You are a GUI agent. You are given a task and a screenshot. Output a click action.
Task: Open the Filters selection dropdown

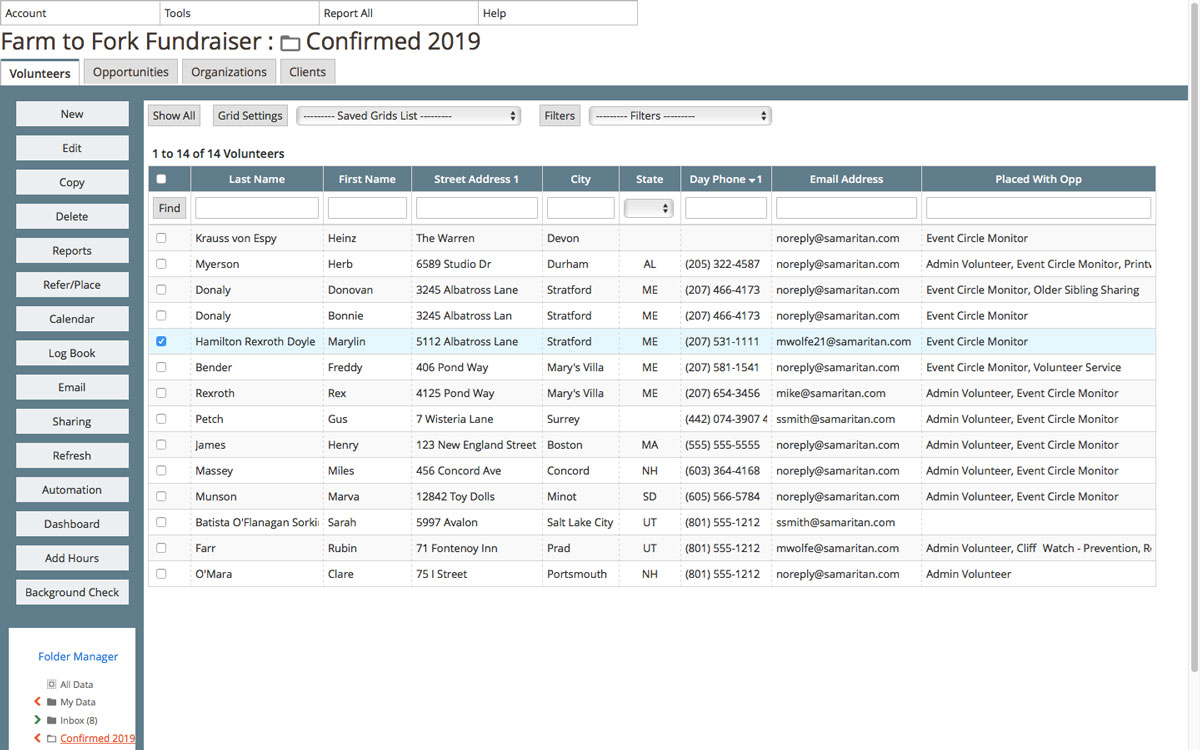680,116
